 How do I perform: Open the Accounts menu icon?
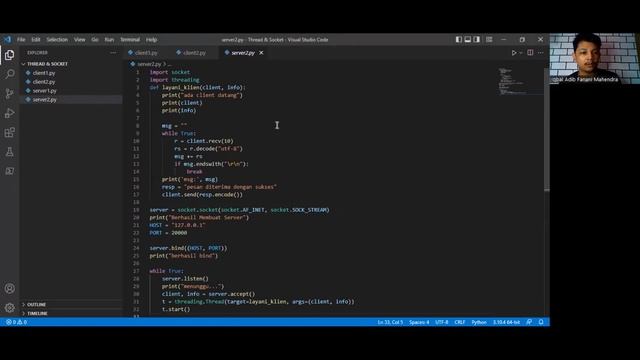(x=9, y=288)
